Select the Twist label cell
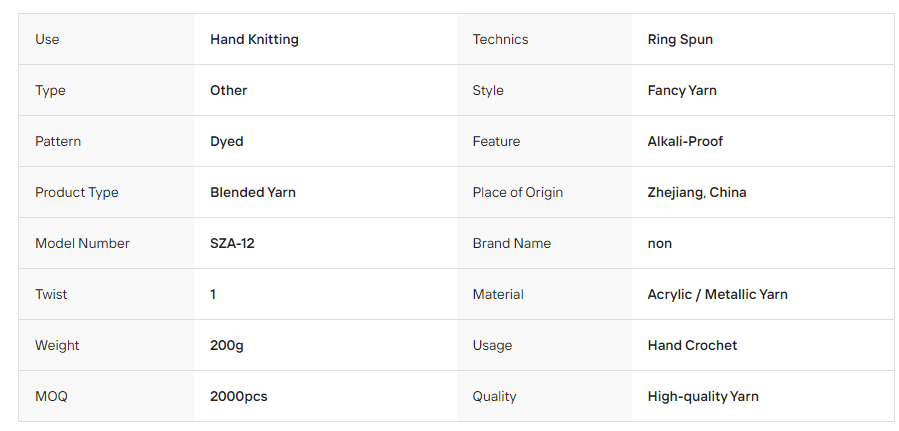 (106, 295)
